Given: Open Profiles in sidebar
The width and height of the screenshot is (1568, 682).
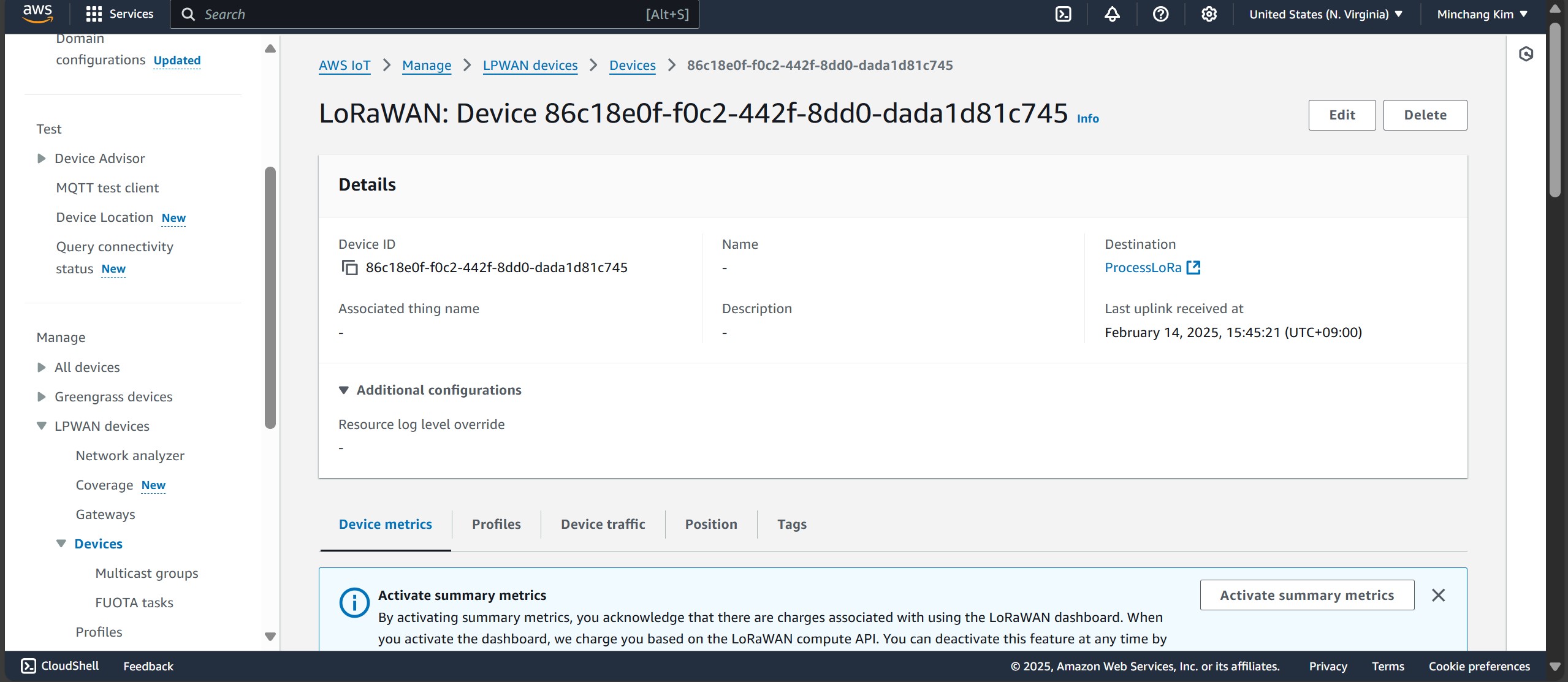Looking at the screenshot, I should click(99, 632).
